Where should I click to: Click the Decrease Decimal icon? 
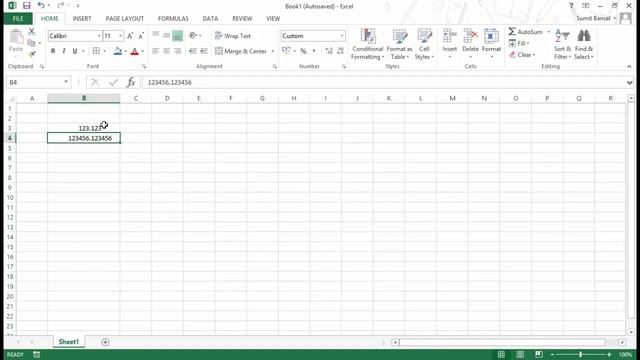340,51
